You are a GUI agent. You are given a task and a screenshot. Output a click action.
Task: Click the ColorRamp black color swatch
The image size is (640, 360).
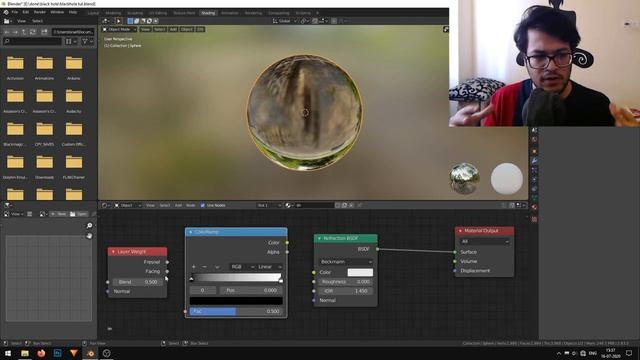[236, 301]
